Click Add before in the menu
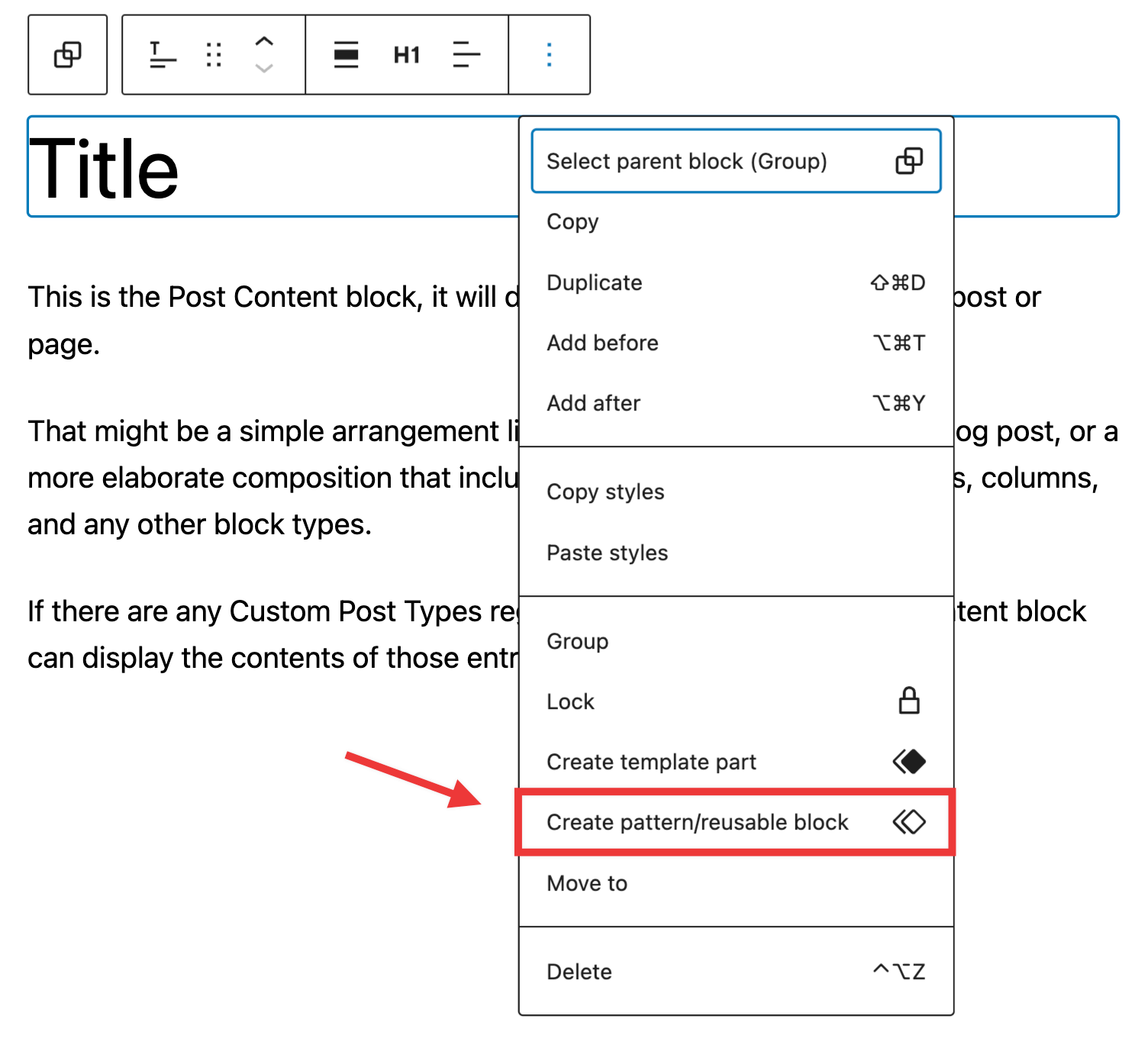This screenshot has width=1148, height=1038. pyautogui.click(x=602, y=343)
